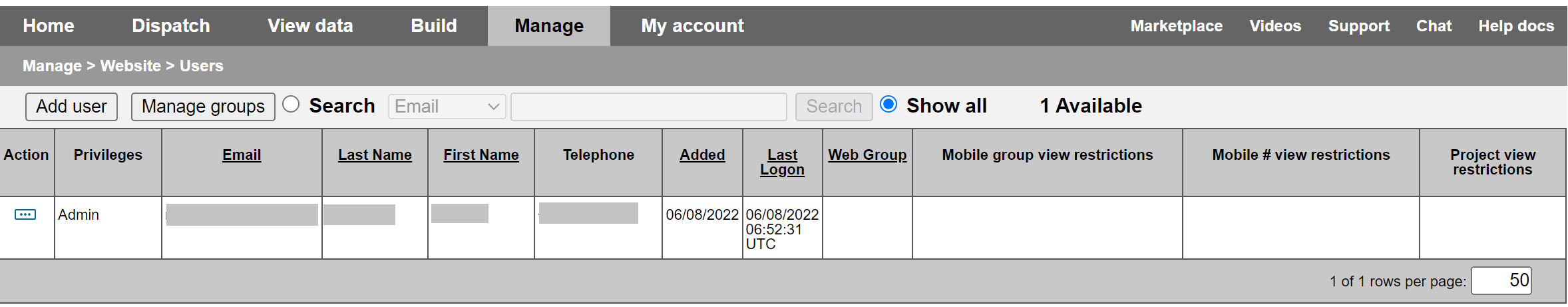The height and width of the screenshot is (307, 1568).
Task: Click the 1 of 1 rows per page label
Action: pos(1398,281)
